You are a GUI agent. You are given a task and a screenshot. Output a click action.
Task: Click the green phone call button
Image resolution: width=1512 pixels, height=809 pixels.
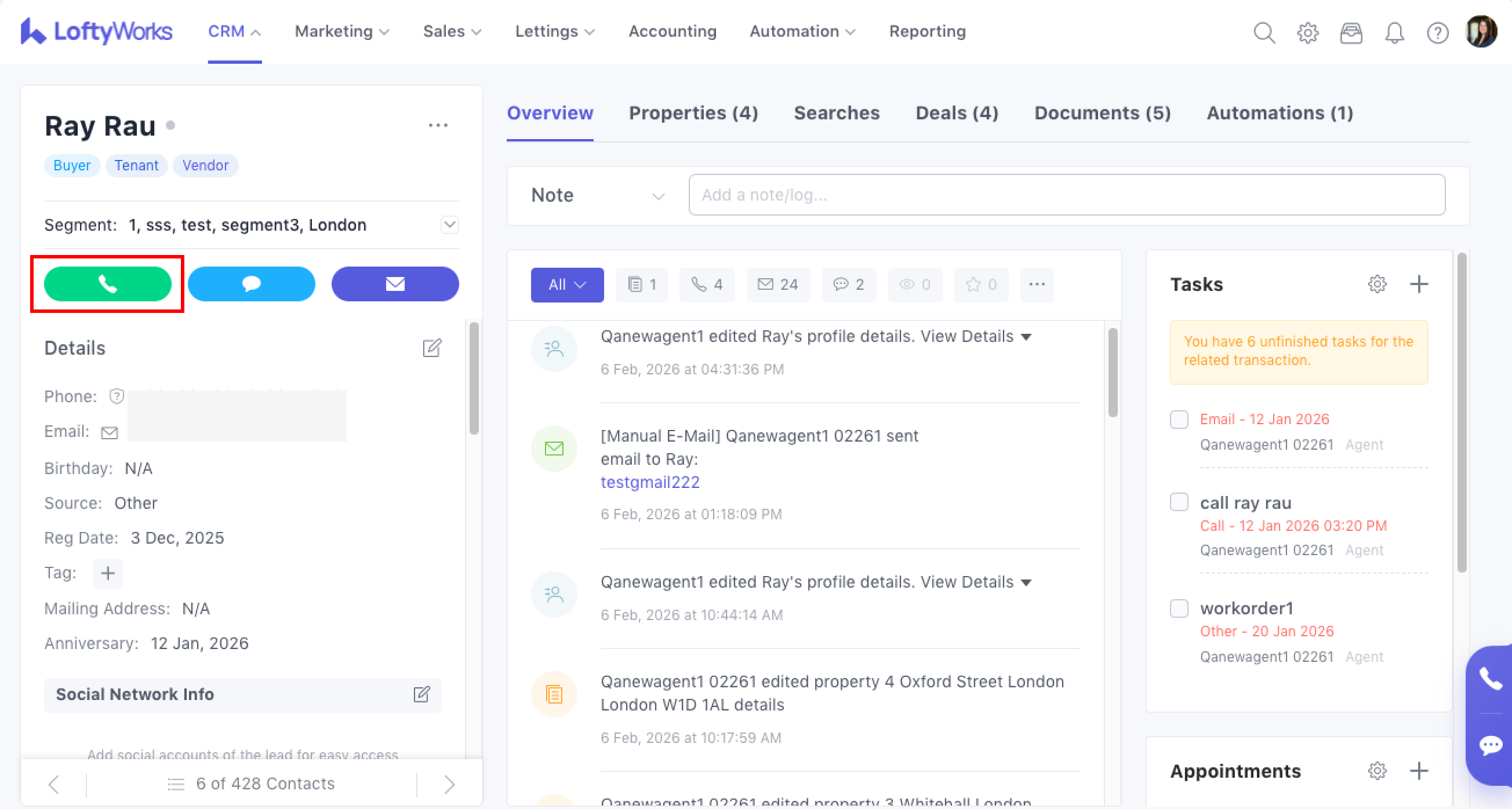tap(107, 284)
